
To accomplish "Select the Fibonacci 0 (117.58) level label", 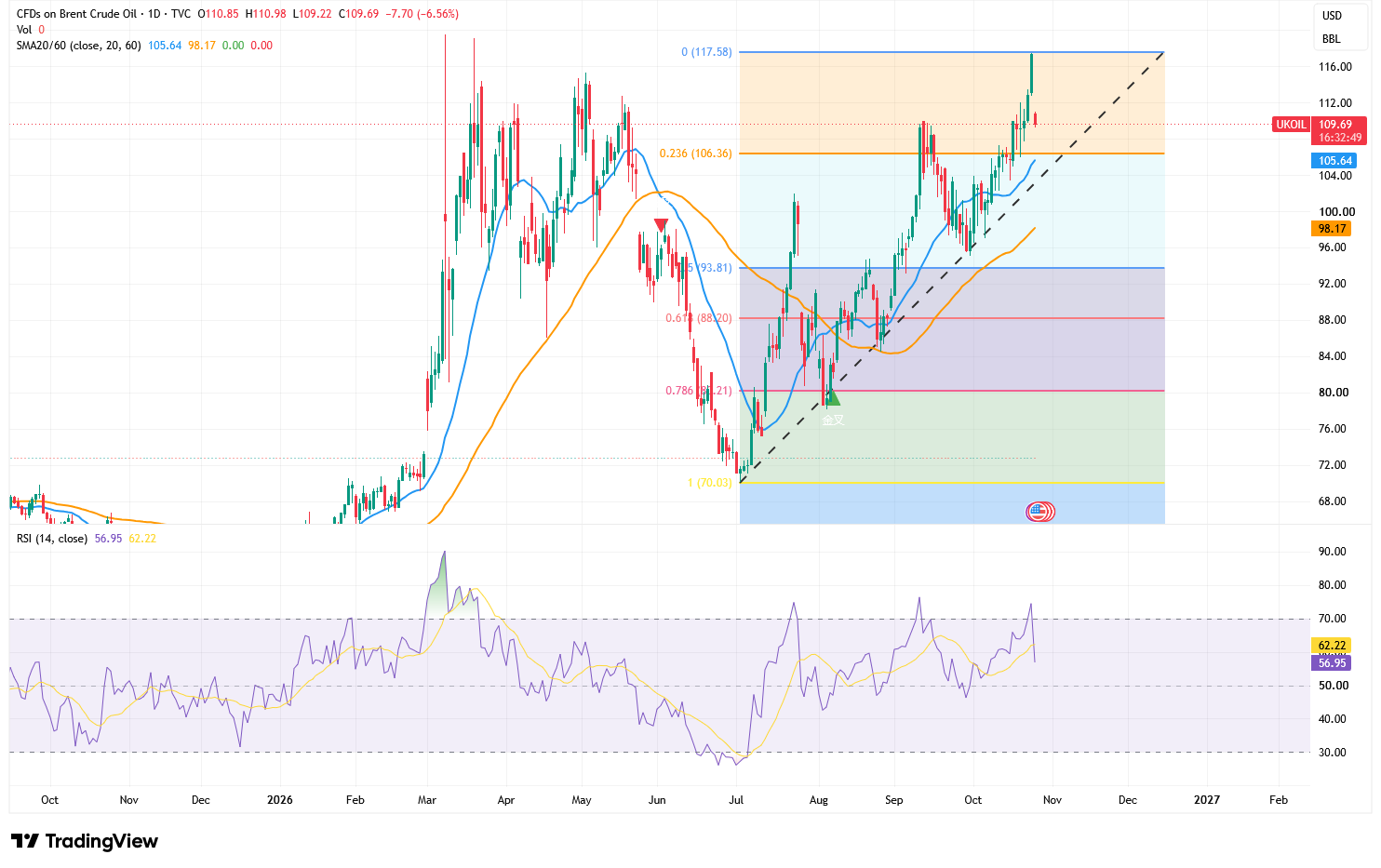I will [x=706, y=52].
